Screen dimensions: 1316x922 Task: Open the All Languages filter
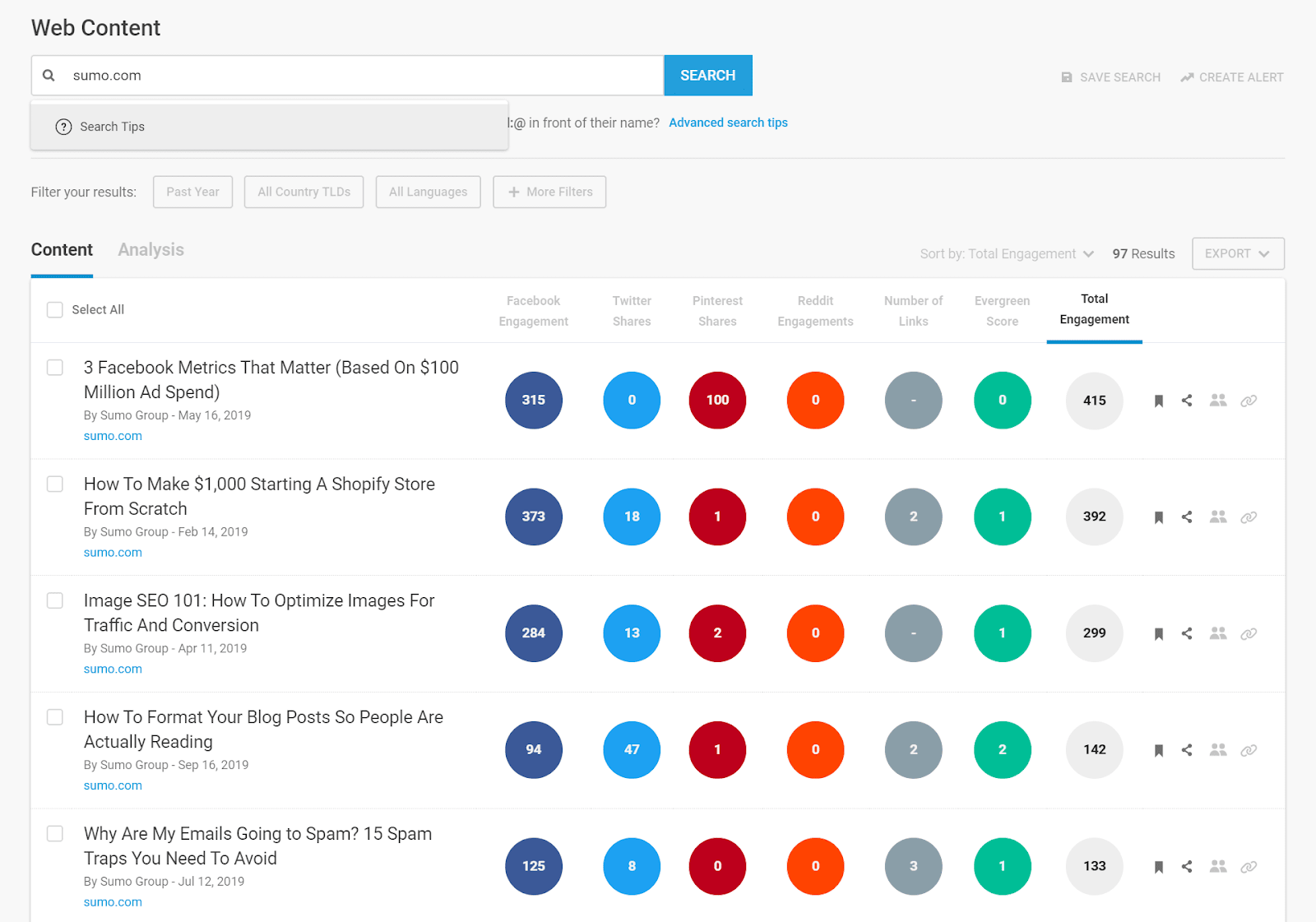(428, 192)
